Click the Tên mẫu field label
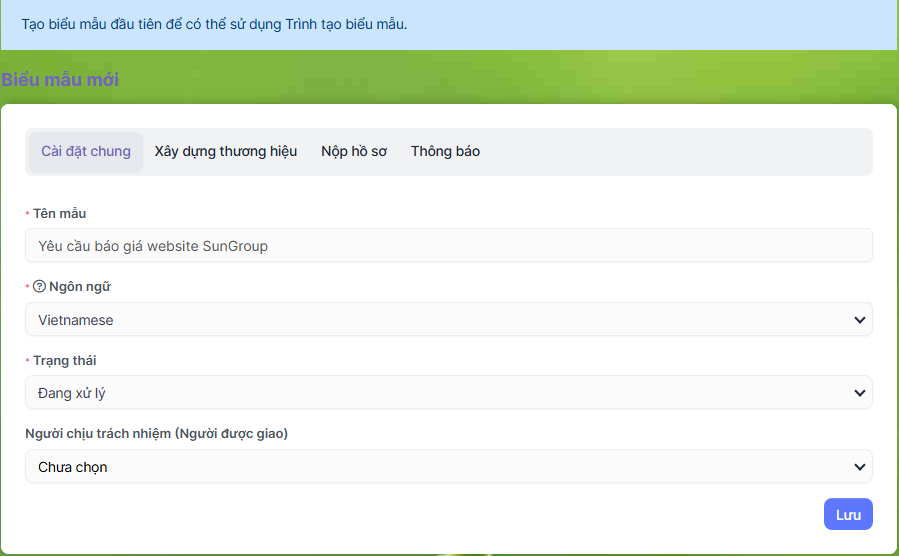 pyautogui.click(x=59, y=213)
